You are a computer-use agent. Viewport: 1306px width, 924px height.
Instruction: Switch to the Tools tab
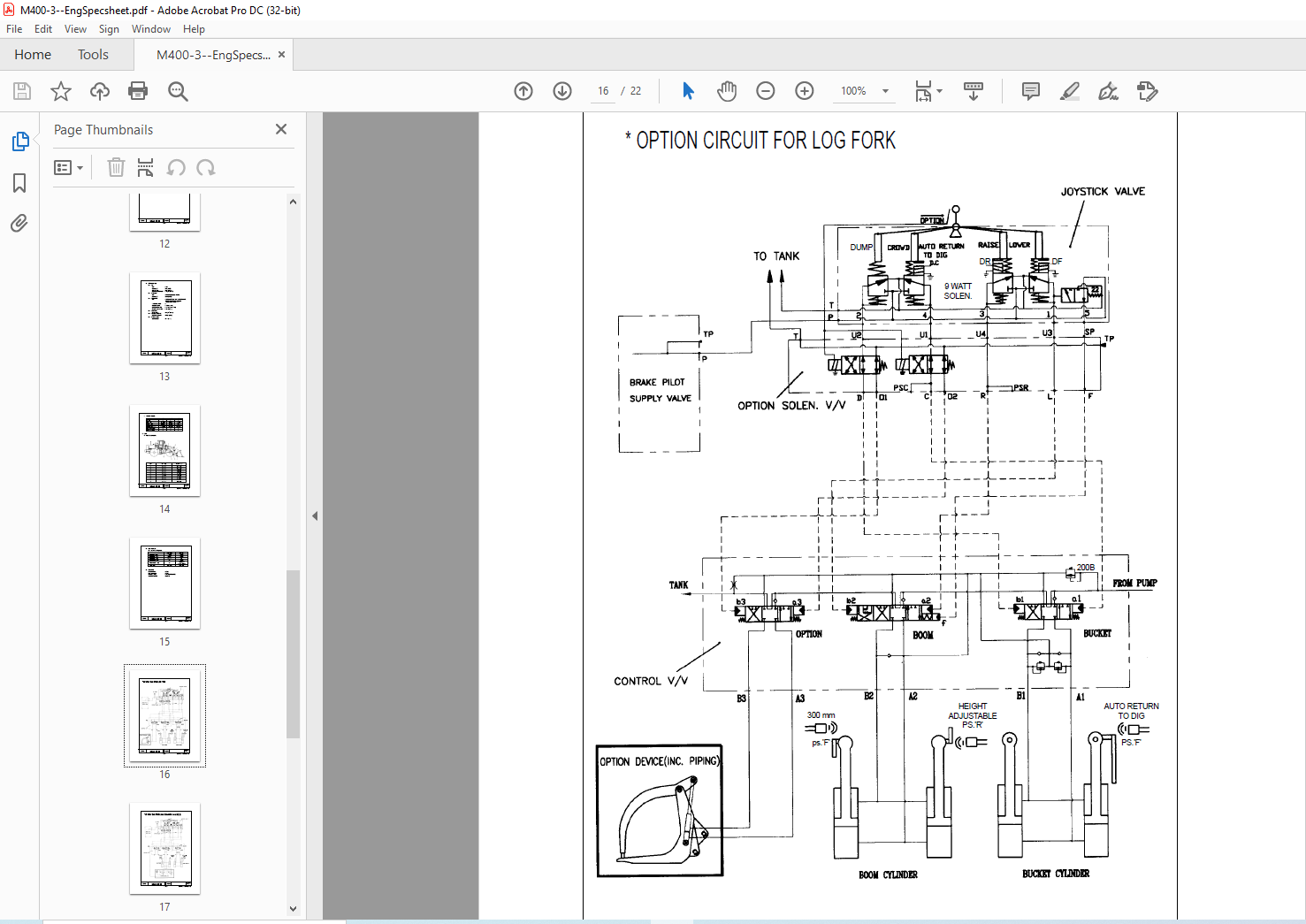[93, 55]
